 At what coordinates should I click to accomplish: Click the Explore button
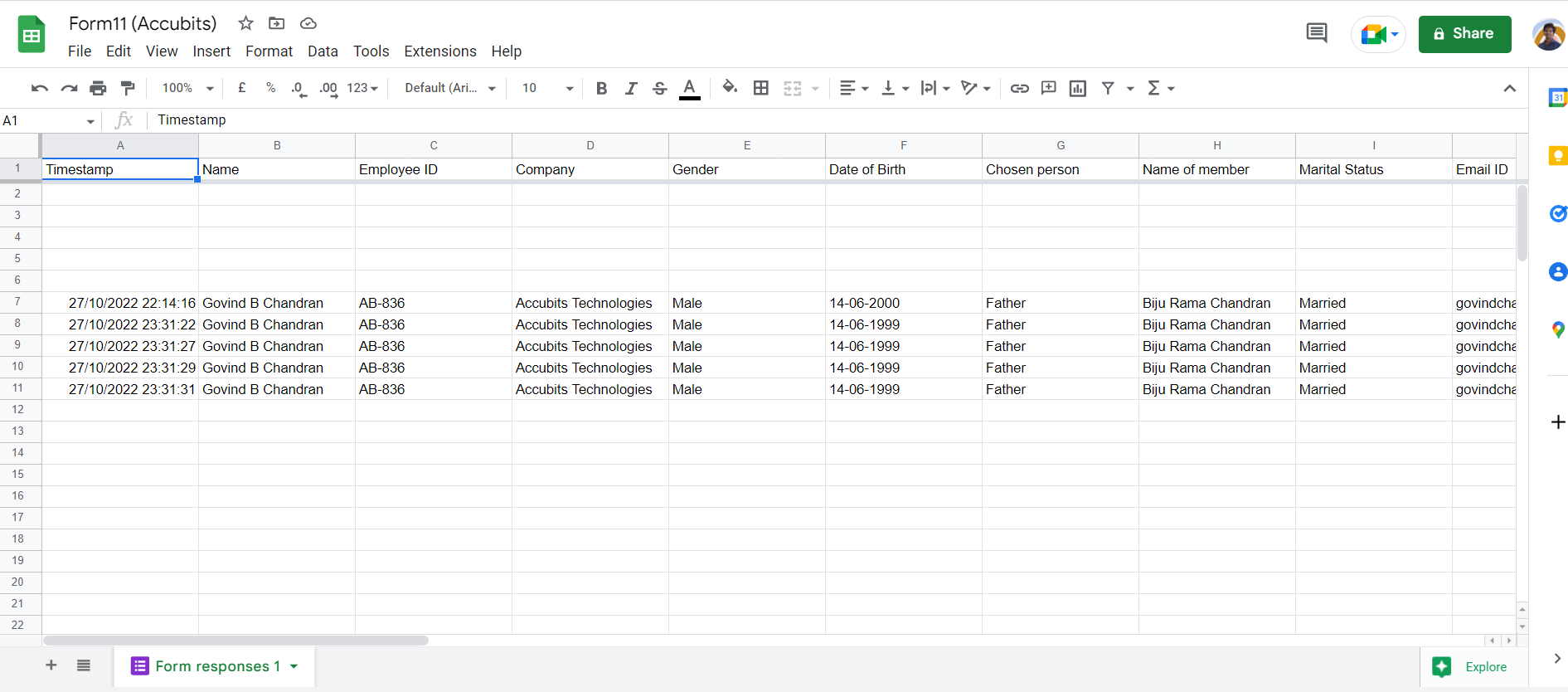[1469, 667]
